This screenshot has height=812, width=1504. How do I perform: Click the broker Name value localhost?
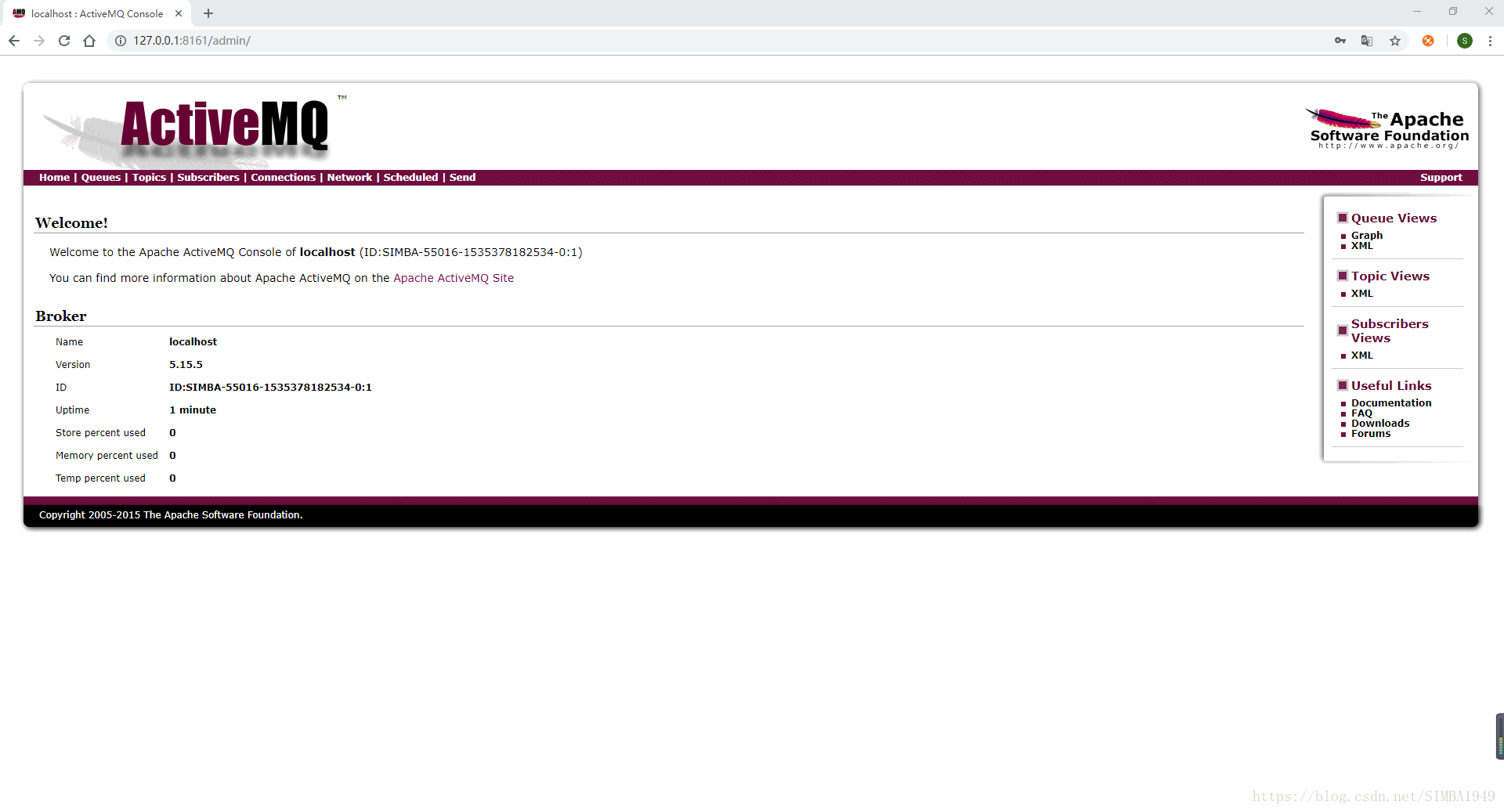193,342
